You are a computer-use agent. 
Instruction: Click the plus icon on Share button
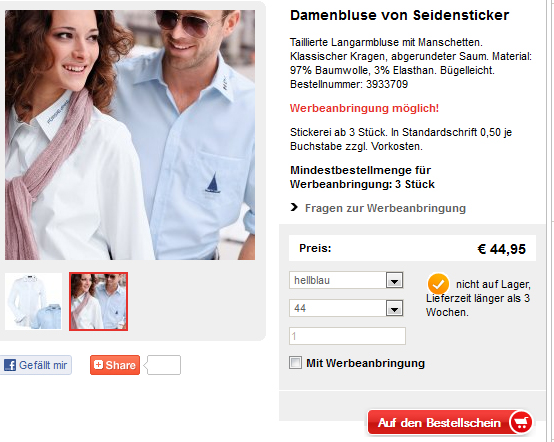[x=99, y=365]
